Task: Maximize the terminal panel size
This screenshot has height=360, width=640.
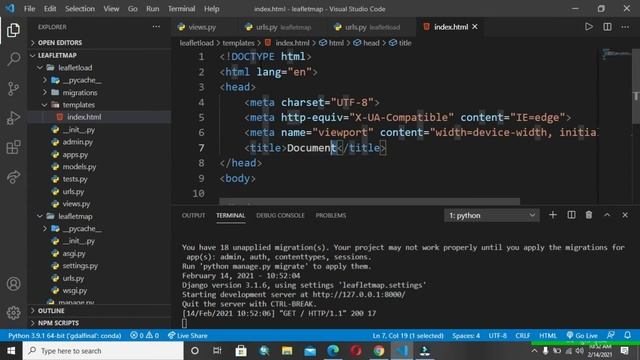Action: coord(607,215)
